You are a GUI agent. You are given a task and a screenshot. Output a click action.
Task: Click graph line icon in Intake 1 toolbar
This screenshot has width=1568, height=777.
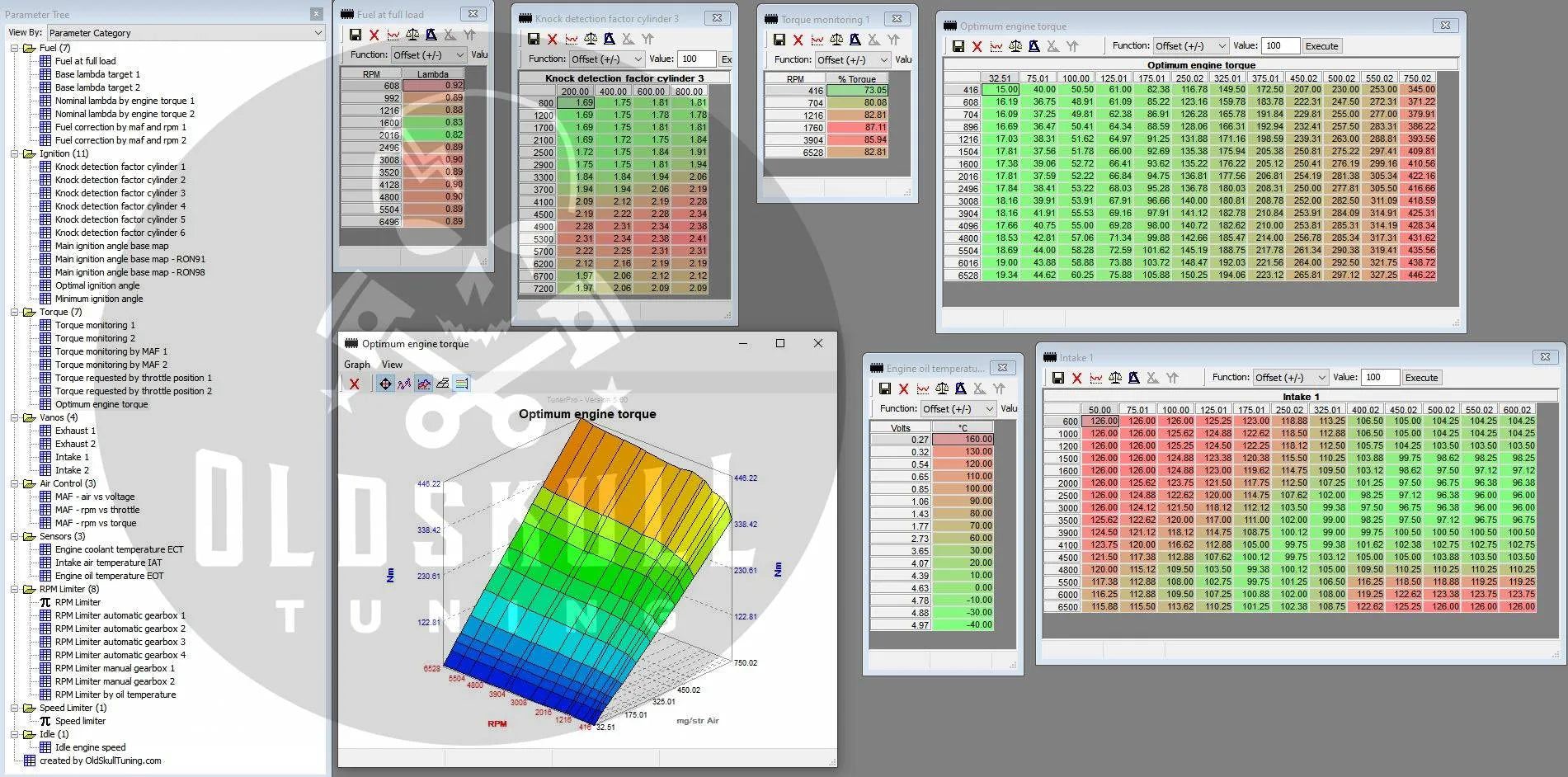(1095, 378)
